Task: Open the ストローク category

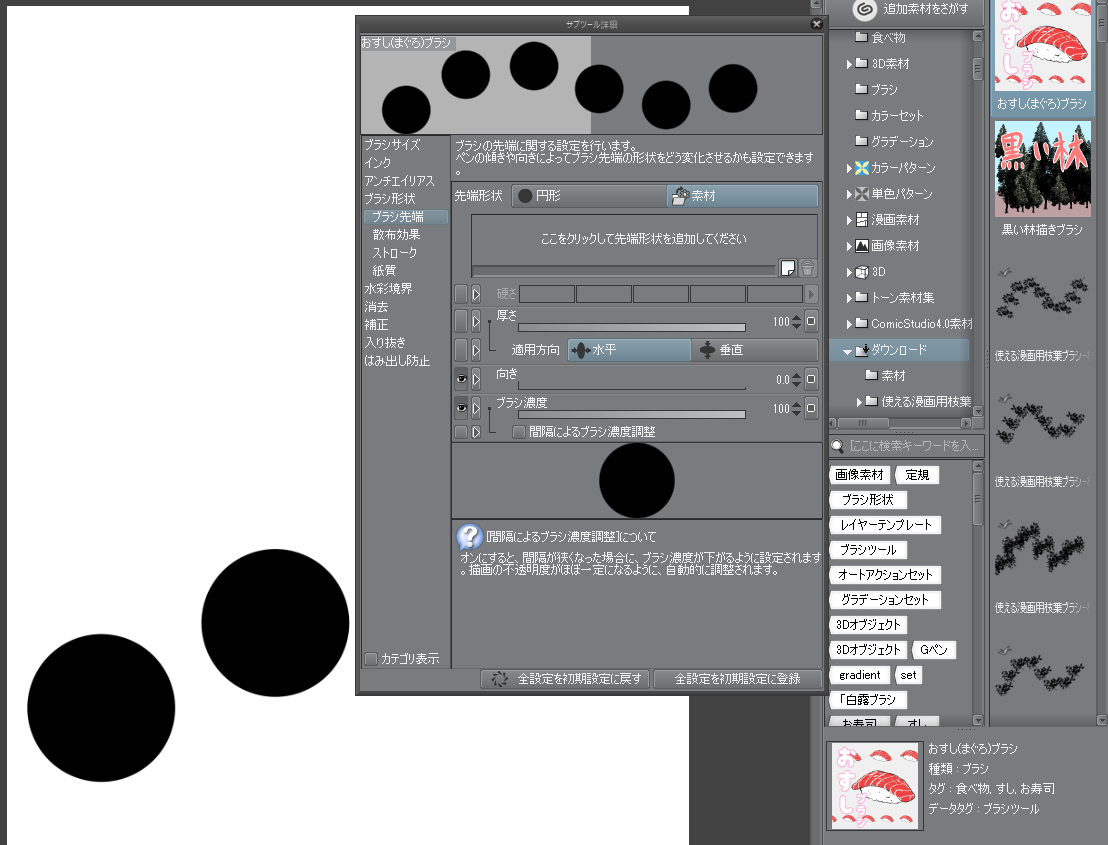Action: [x=394, y=252]
